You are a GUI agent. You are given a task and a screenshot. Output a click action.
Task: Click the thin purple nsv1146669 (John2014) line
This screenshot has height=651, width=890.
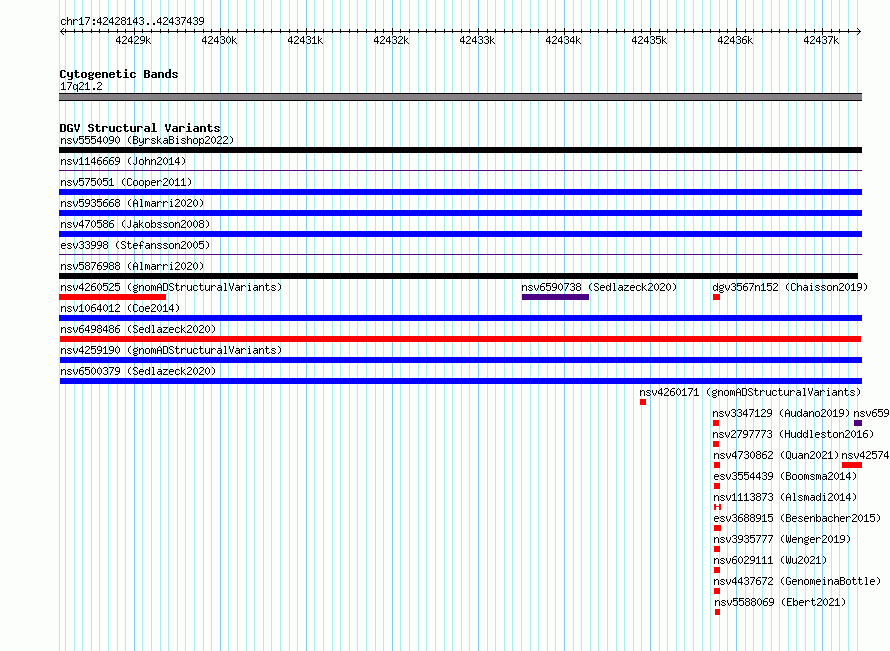[460, 170]
